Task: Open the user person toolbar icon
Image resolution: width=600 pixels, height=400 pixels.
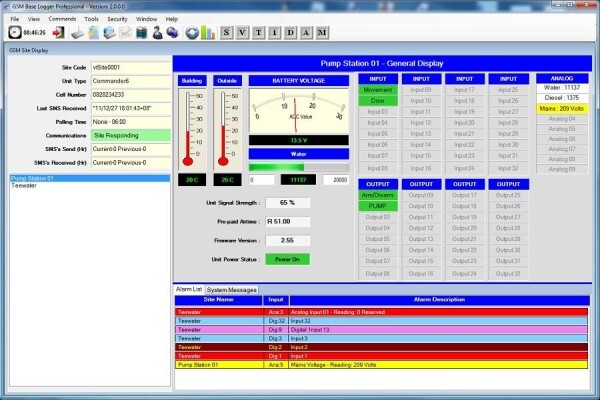Action: click(157, 33)
